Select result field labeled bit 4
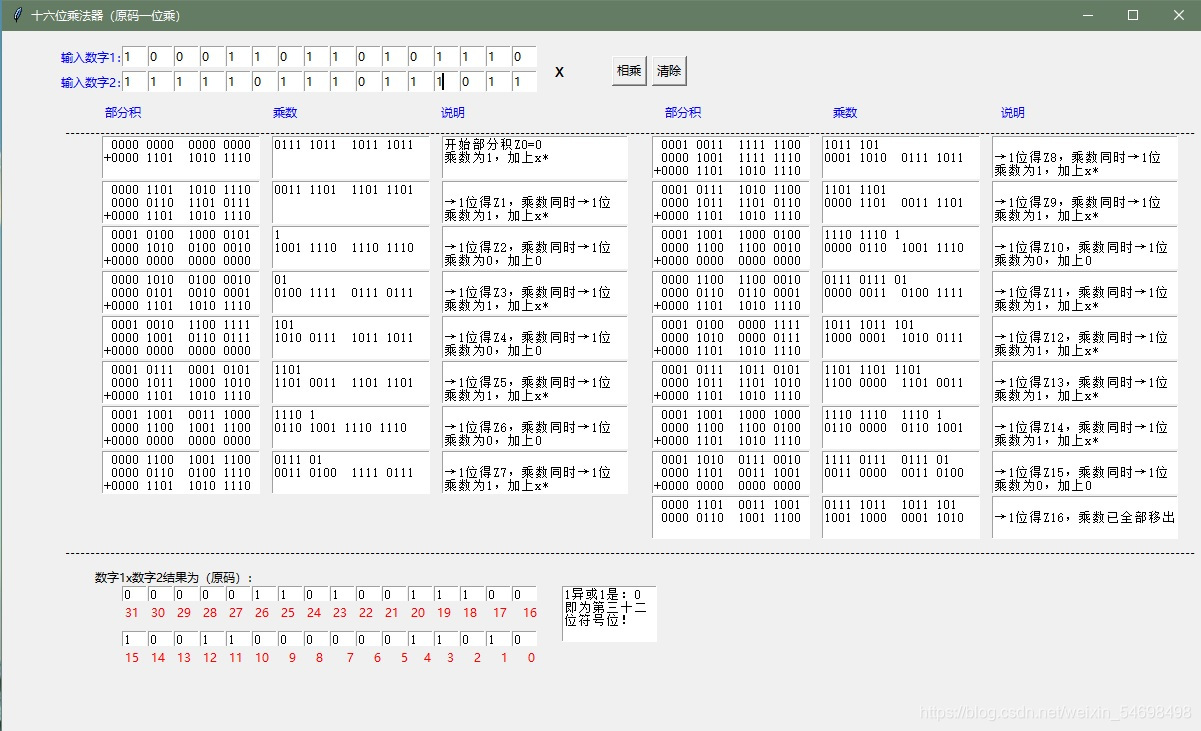The height and width of the screenshot is (731, 1201). (420, 639)
